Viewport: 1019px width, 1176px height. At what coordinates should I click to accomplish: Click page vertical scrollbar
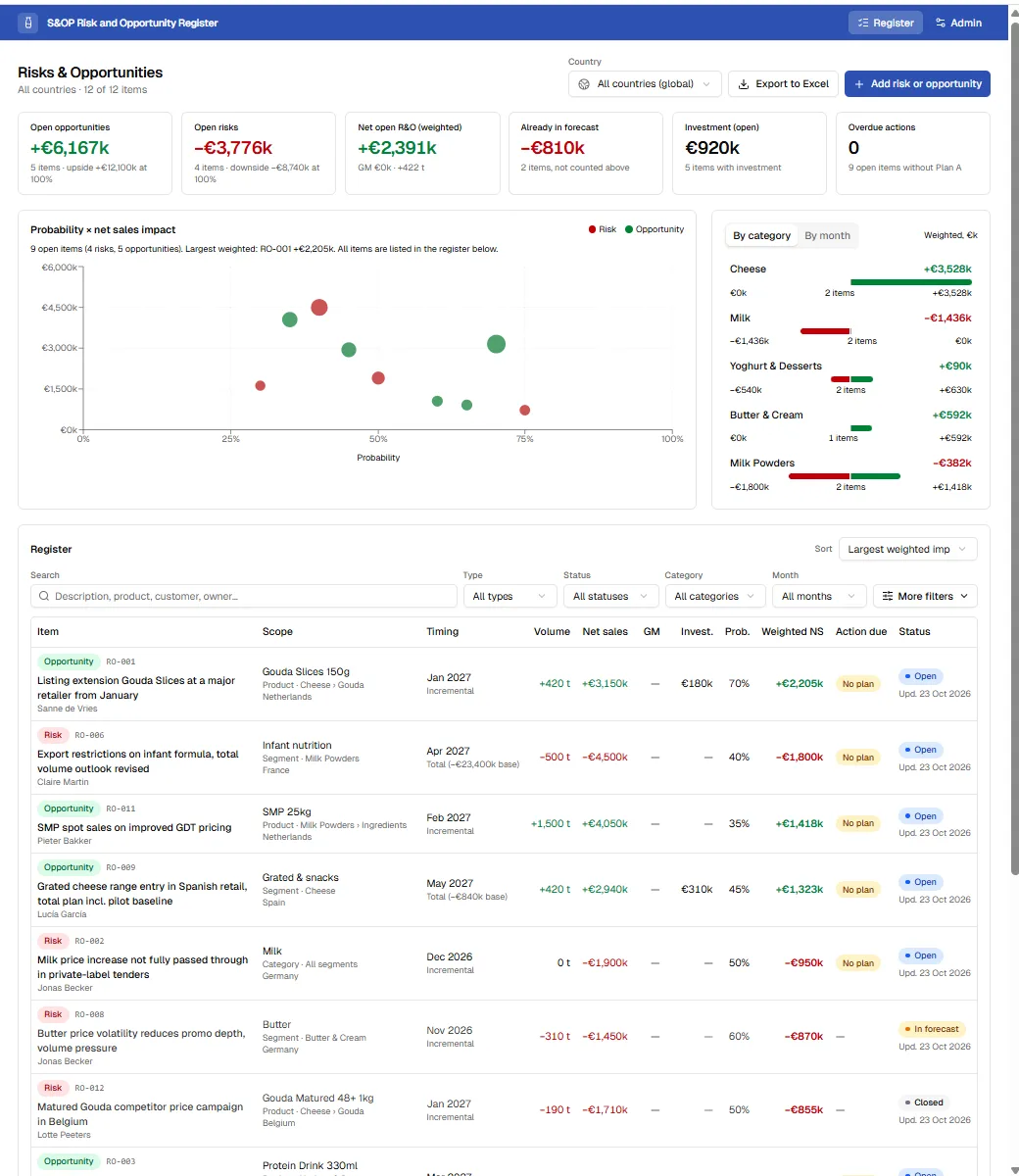1014,451
